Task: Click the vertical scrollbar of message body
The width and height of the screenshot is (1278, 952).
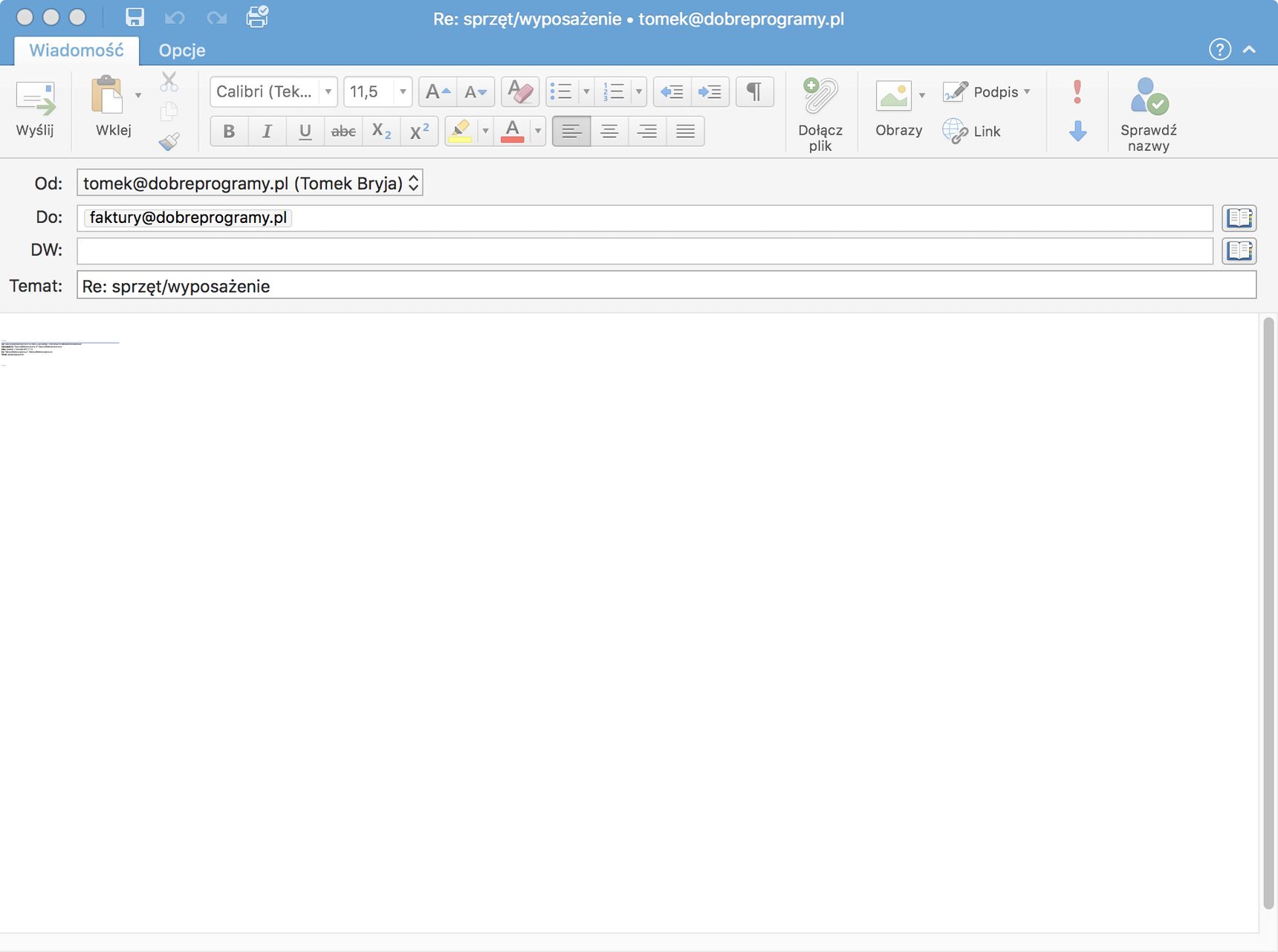Action: pos(1269,613)
